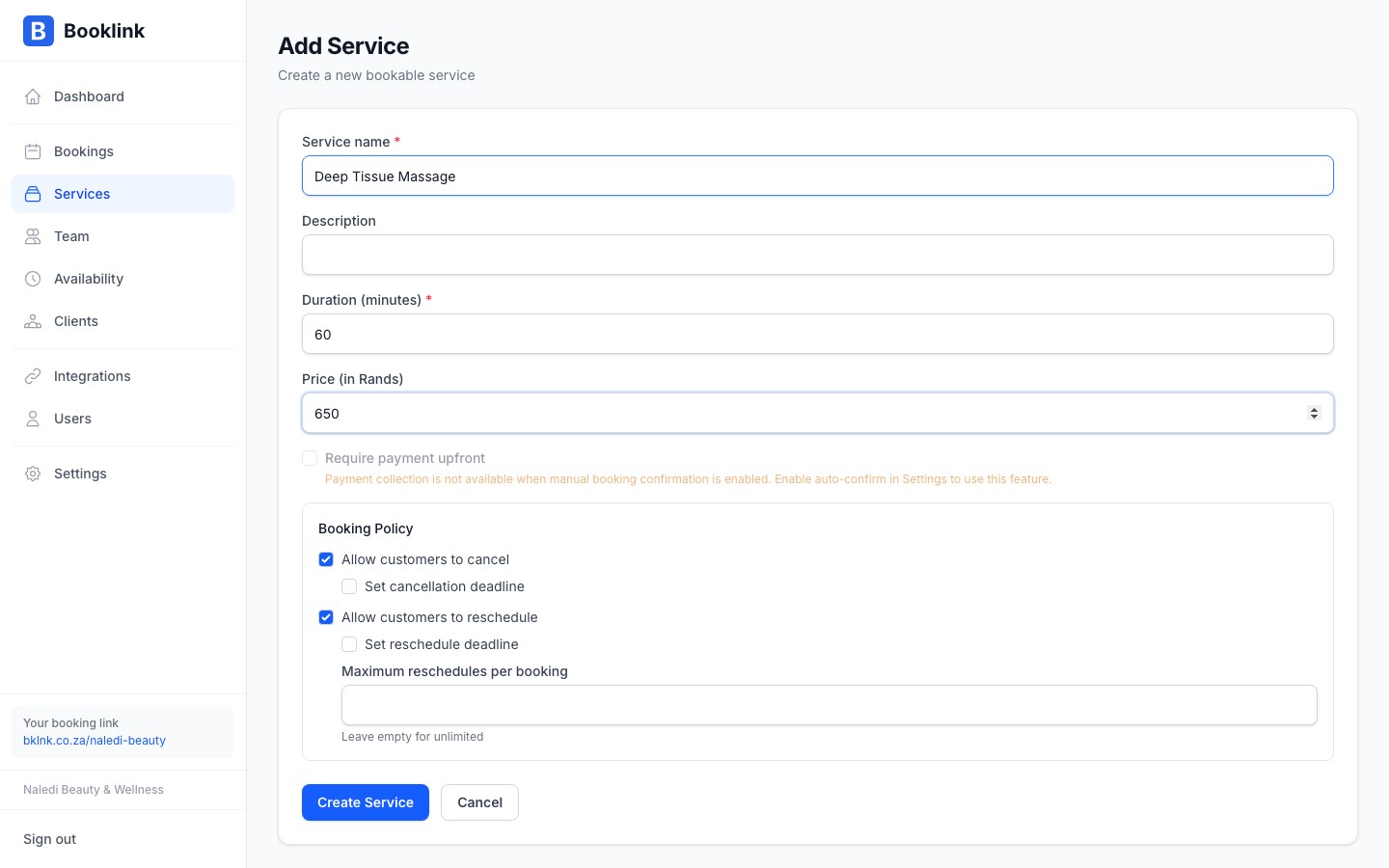
Task: Click the Clients person icon
Action: 33,321
